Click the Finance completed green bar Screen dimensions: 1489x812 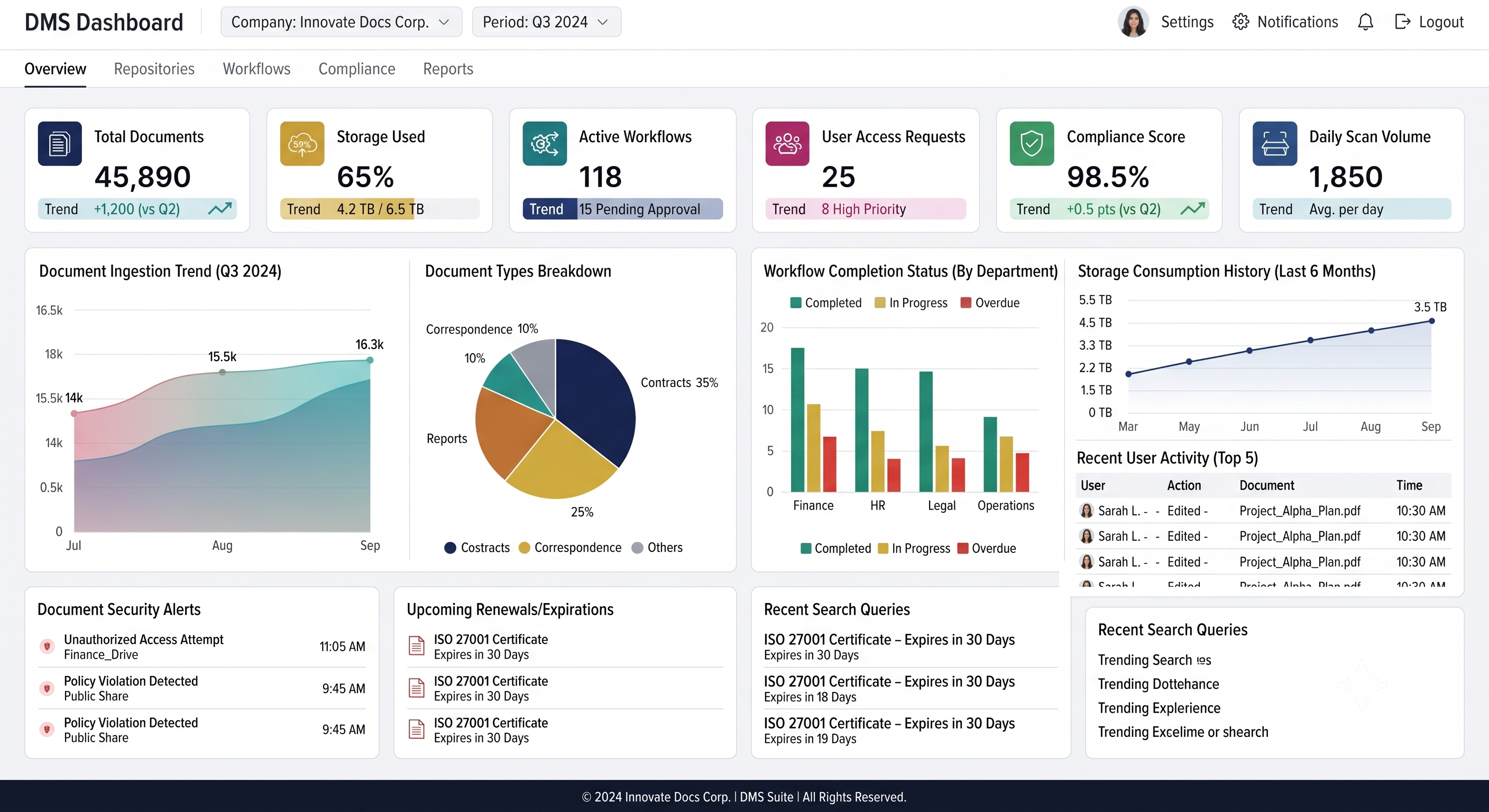pyautogui.click(x=798, y=420)
